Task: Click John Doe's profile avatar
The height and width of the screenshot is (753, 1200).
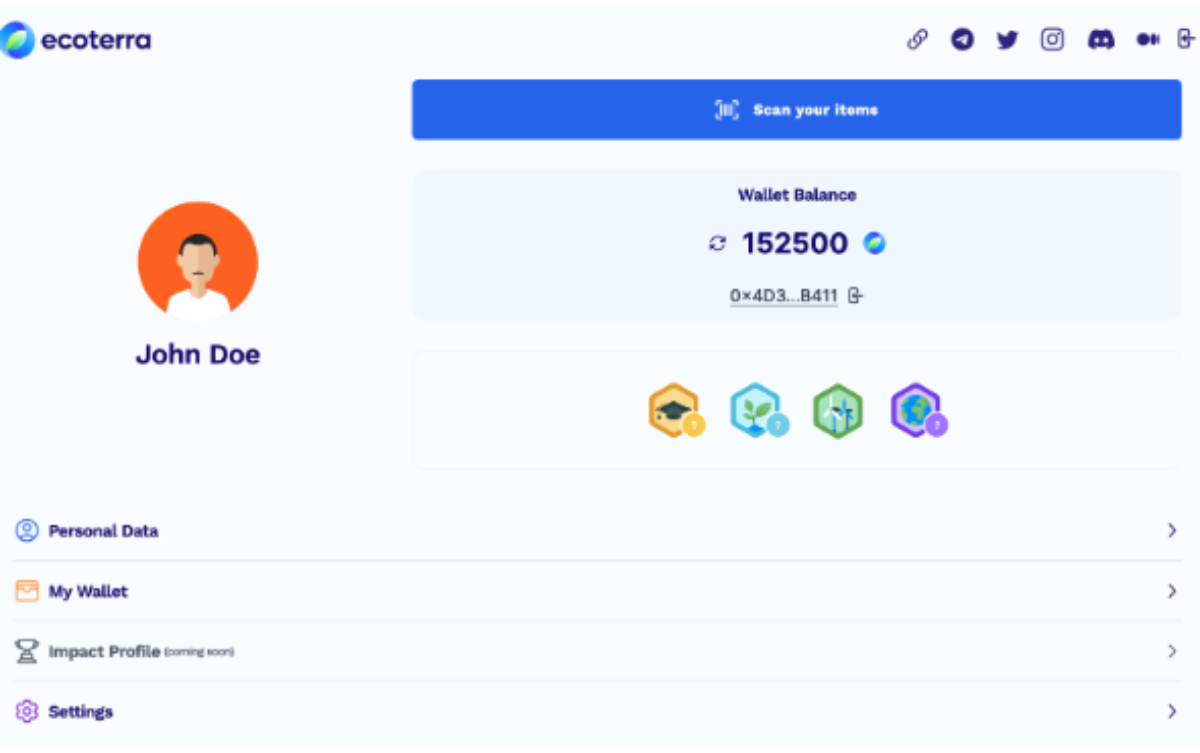Action: point(198,262)
